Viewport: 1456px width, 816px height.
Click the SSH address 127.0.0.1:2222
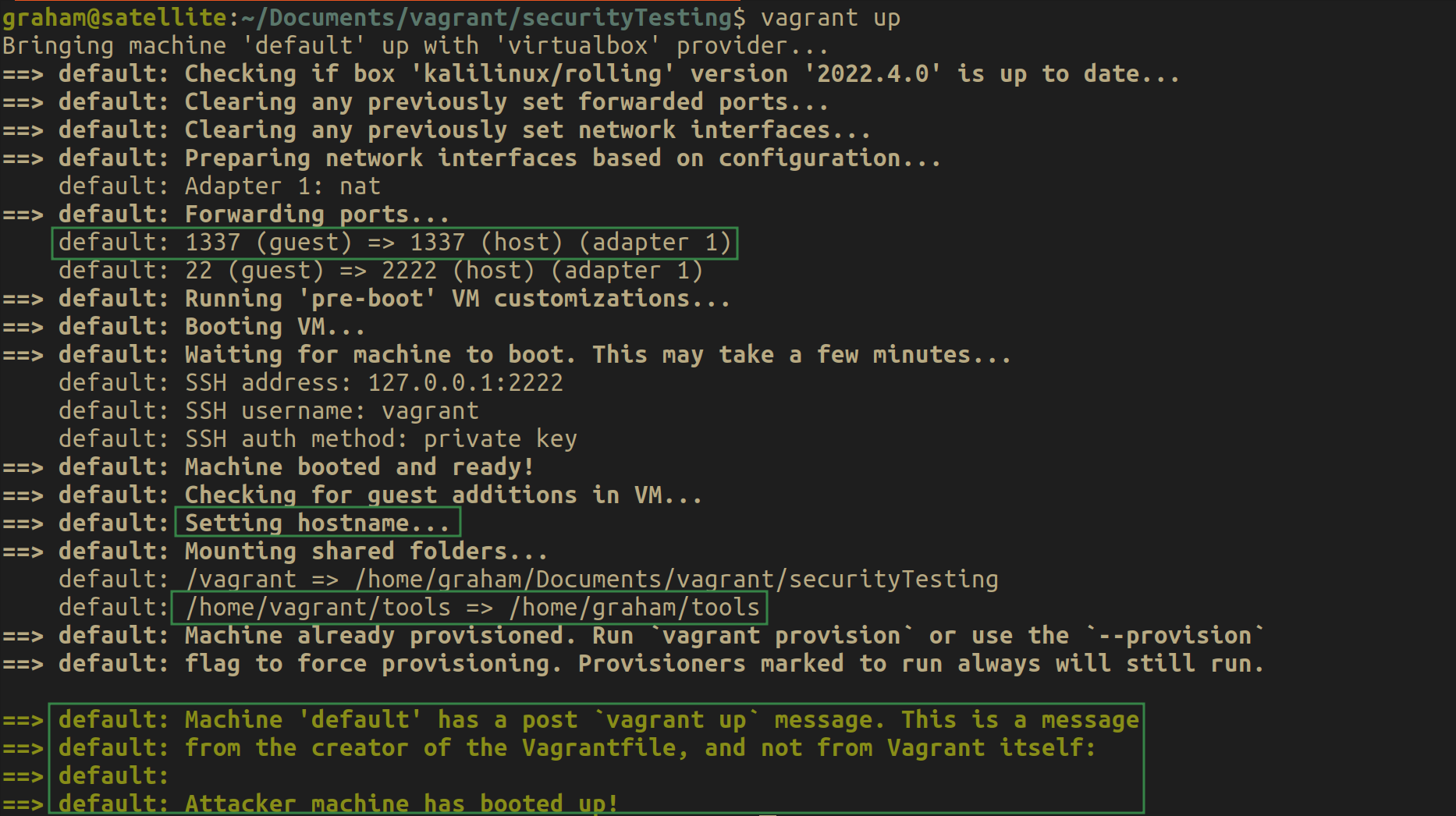click(465, 383)
